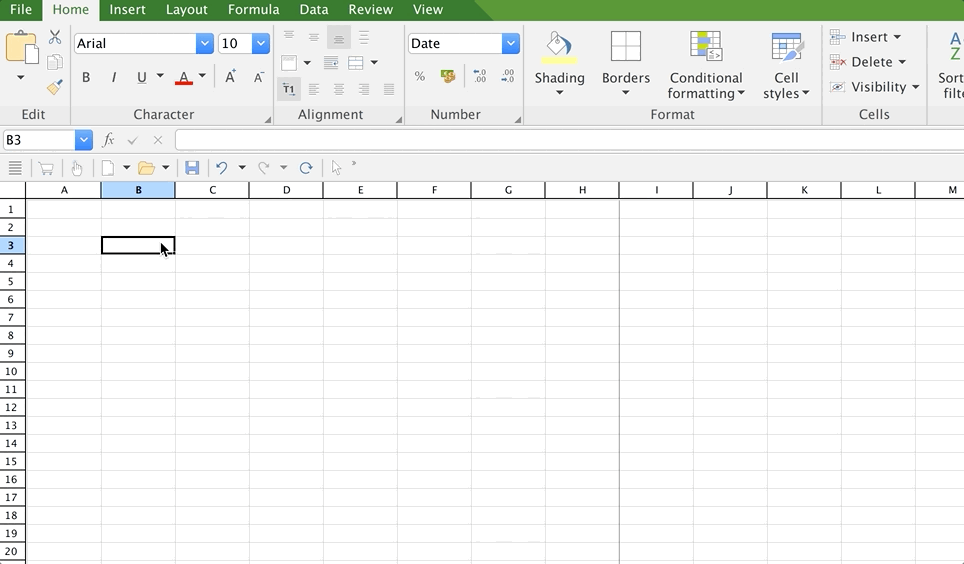964x564 pixels.
Task: Open the Date number format dropdown
Action: click(511, 44)
